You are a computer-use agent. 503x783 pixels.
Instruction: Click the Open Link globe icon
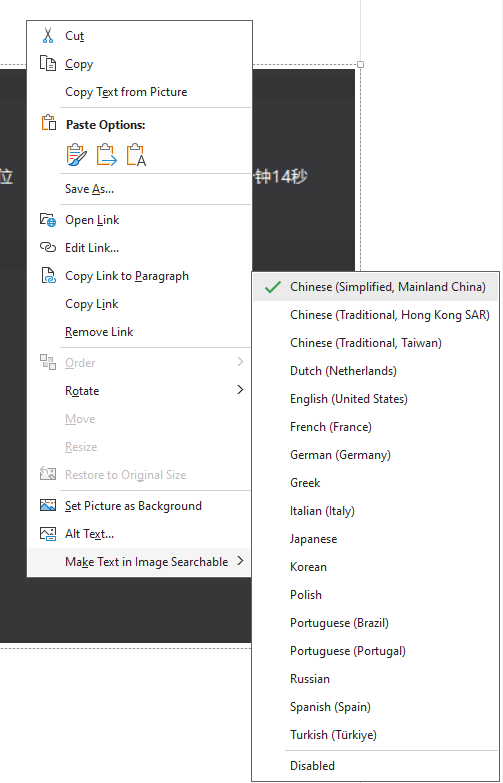pos(48,220)
